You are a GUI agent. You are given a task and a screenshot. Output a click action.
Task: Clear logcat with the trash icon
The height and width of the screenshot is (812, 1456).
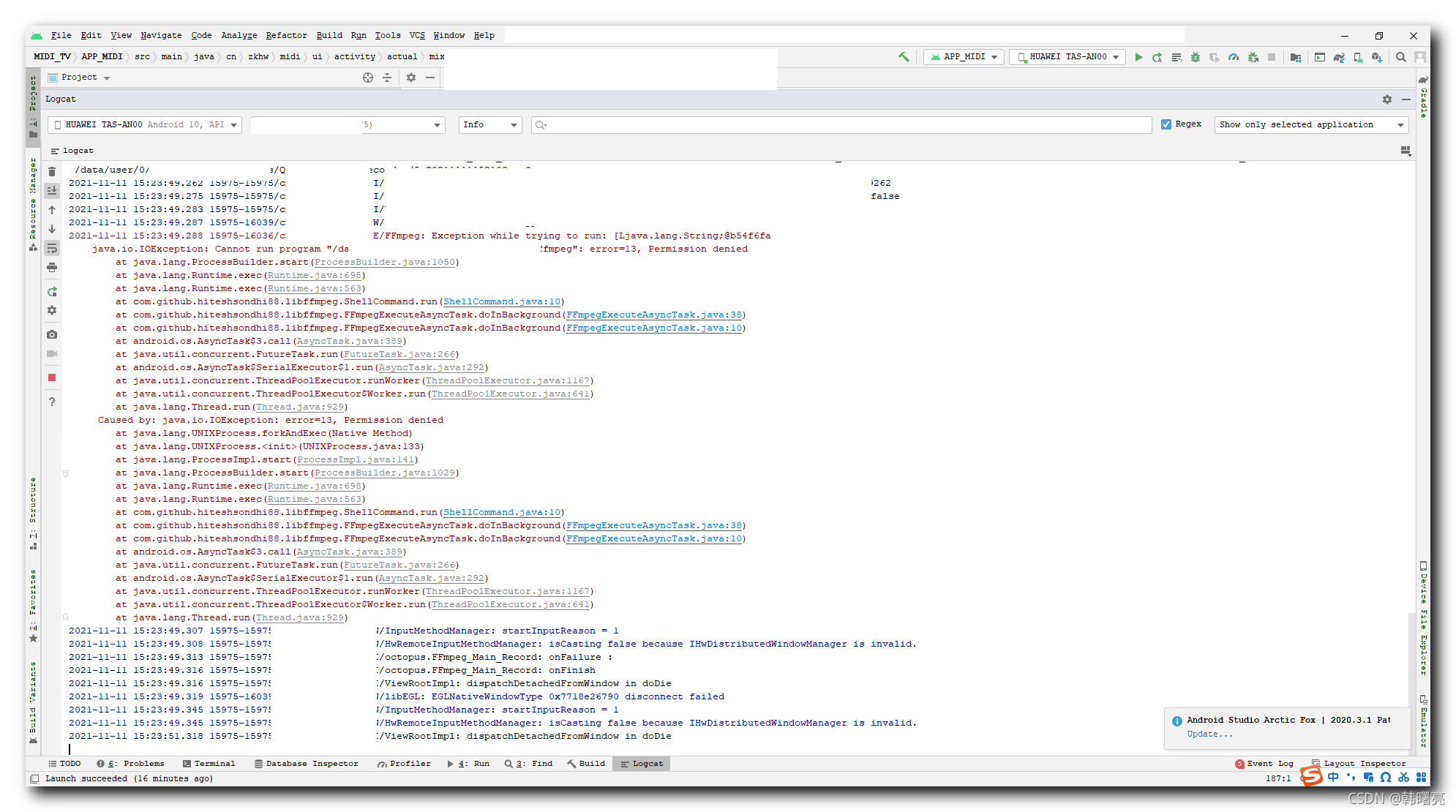pyautogui.click(x=52, y=171)
